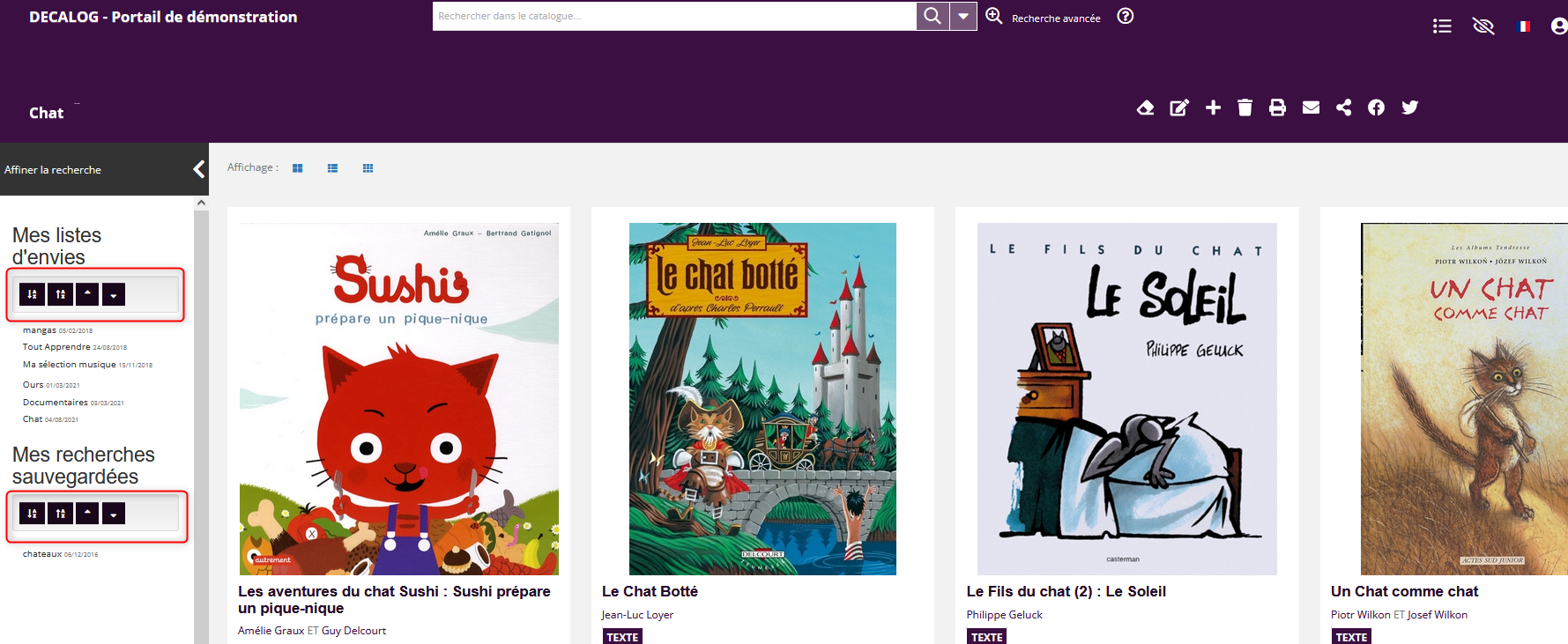Open the help question mark icon
Image resolution: width=1568 pixels, height=644 pixels.
coord(1125,16)
